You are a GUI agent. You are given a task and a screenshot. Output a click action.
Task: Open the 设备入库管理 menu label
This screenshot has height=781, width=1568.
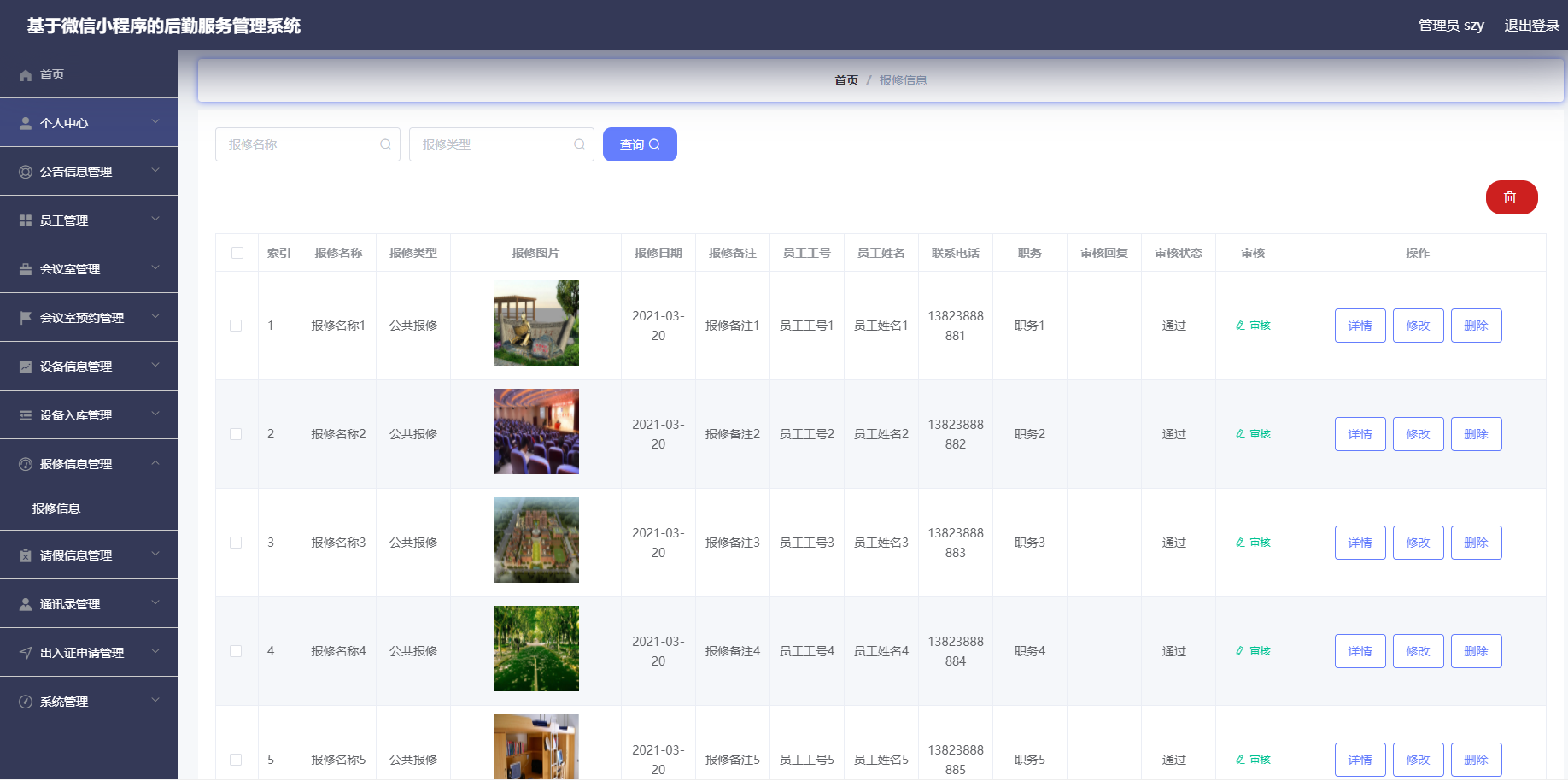click(76, 415)
